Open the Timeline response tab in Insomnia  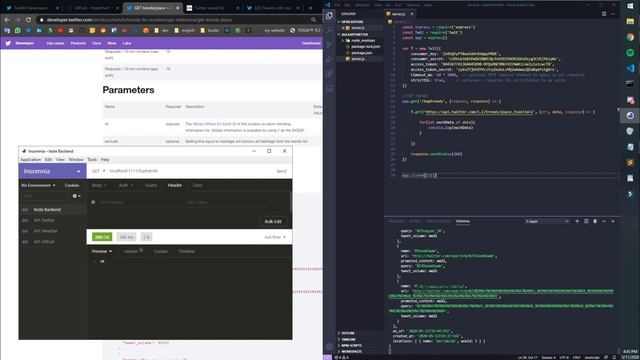(x=187, y=251)
